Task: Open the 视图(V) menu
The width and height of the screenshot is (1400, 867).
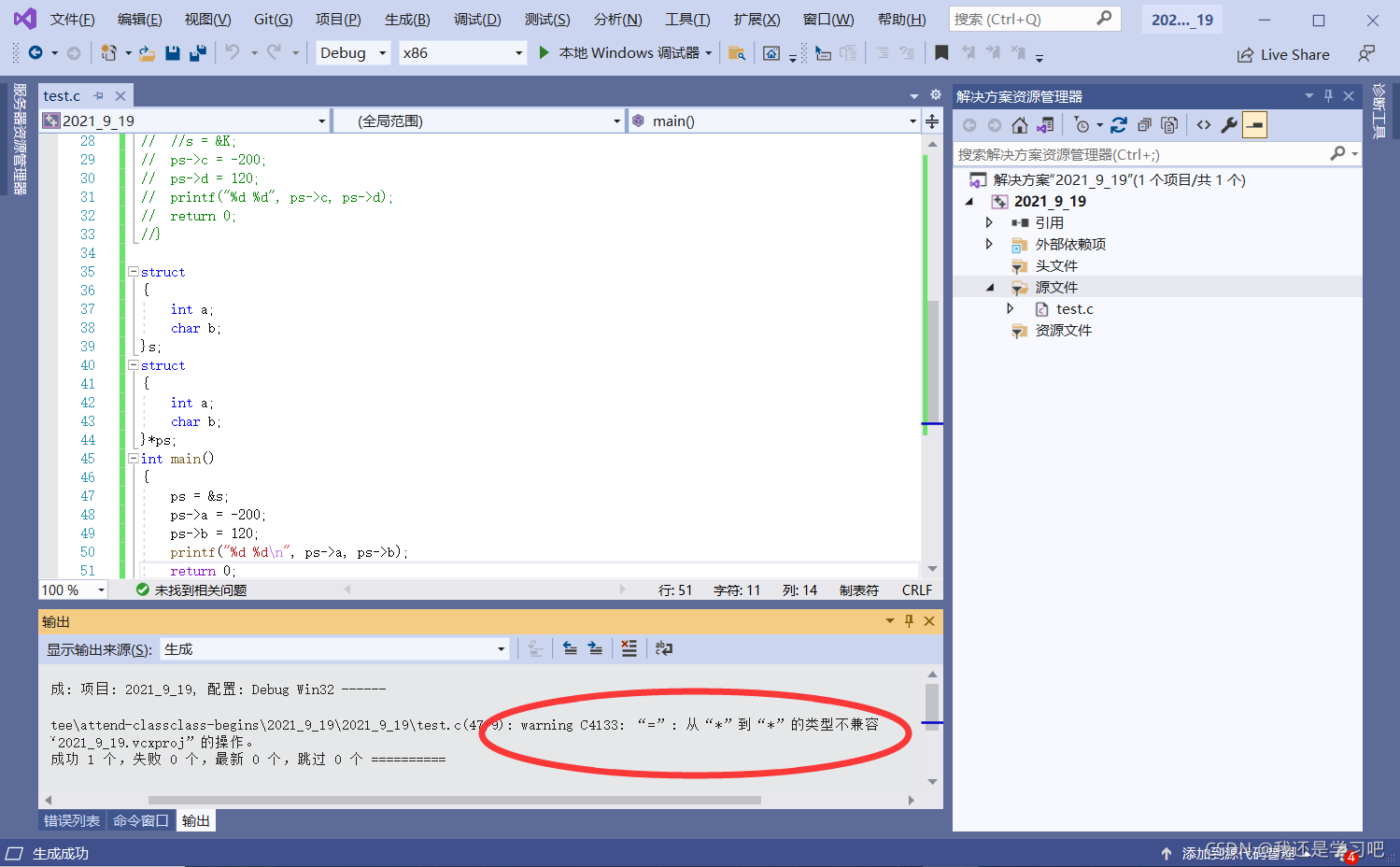Action: (x=207, y=20)
